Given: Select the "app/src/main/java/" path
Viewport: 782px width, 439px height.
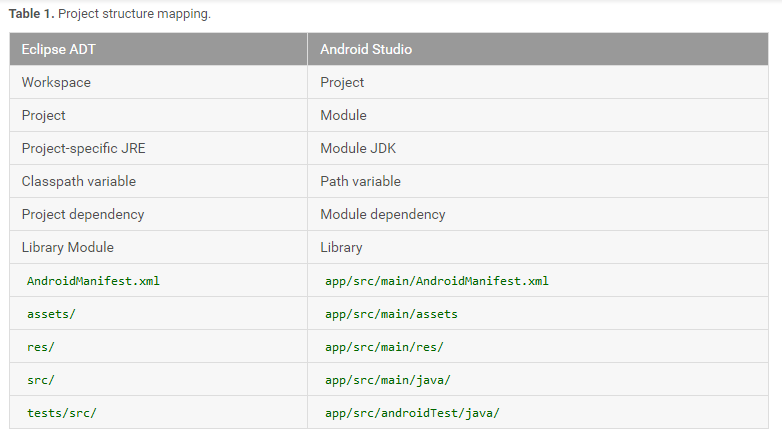Looking at the screenshot, I should [x=388, y=380].
